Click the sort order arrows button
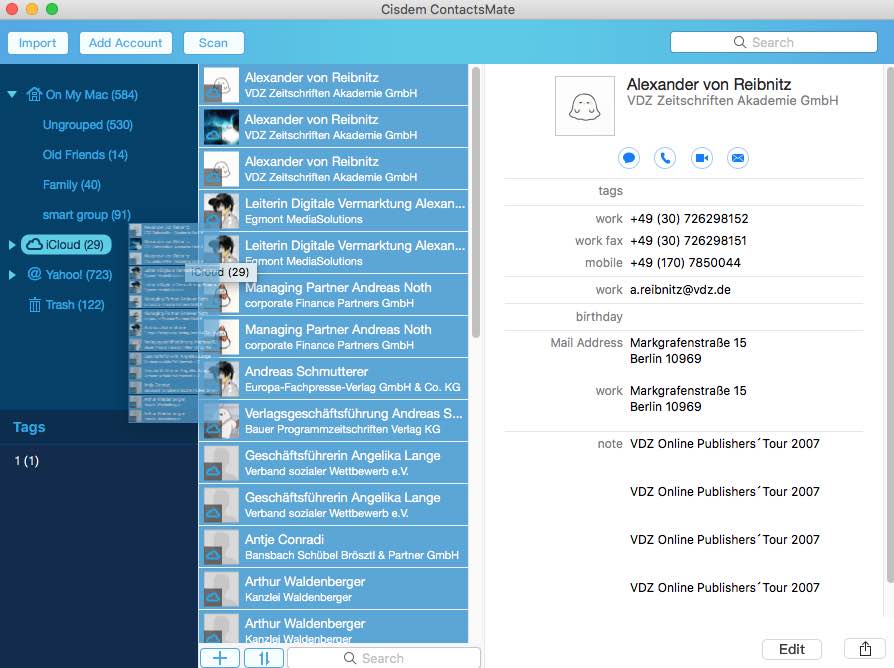894x668 pixels. click(264, 657)
